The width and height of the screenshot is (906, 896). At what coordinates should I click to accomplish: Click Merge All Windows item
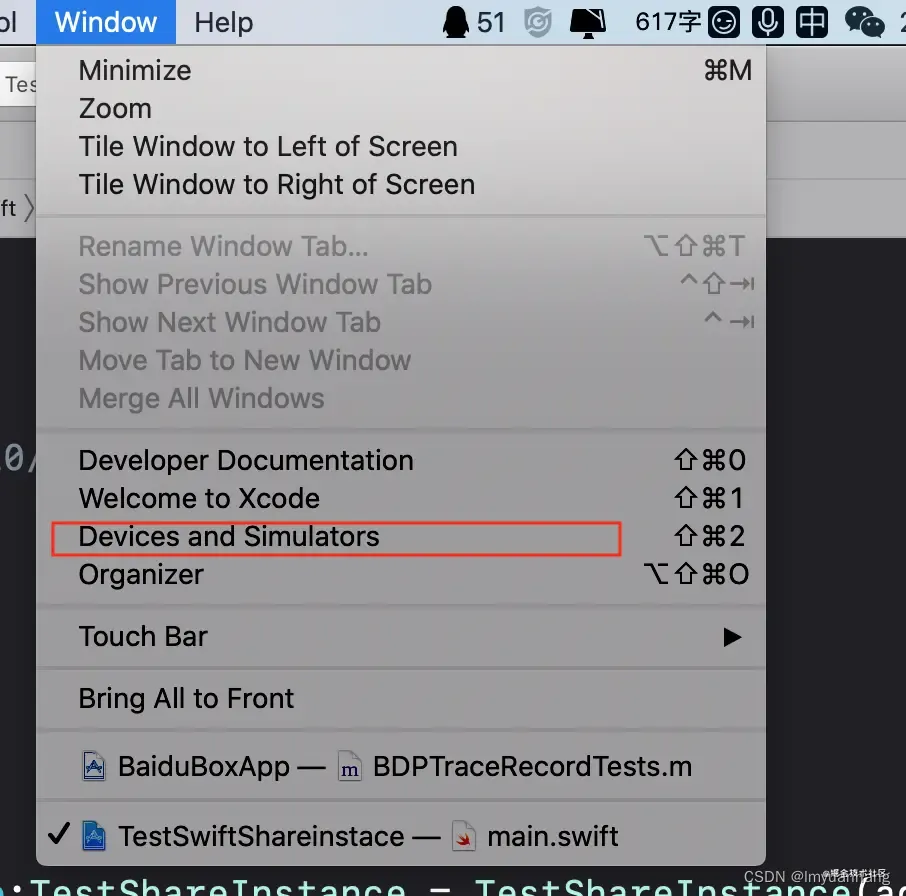[401, 399]
